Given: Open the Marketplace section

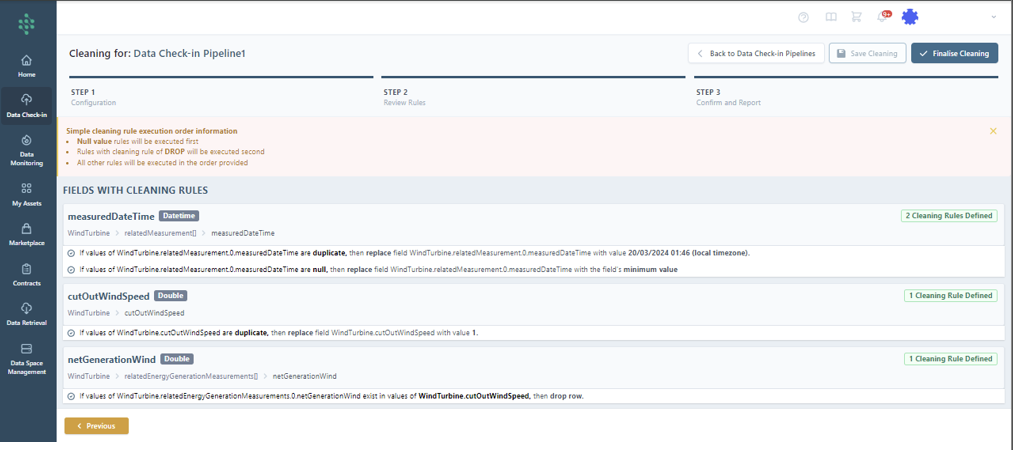Looking at the screenshot, I should pos(27,234).
